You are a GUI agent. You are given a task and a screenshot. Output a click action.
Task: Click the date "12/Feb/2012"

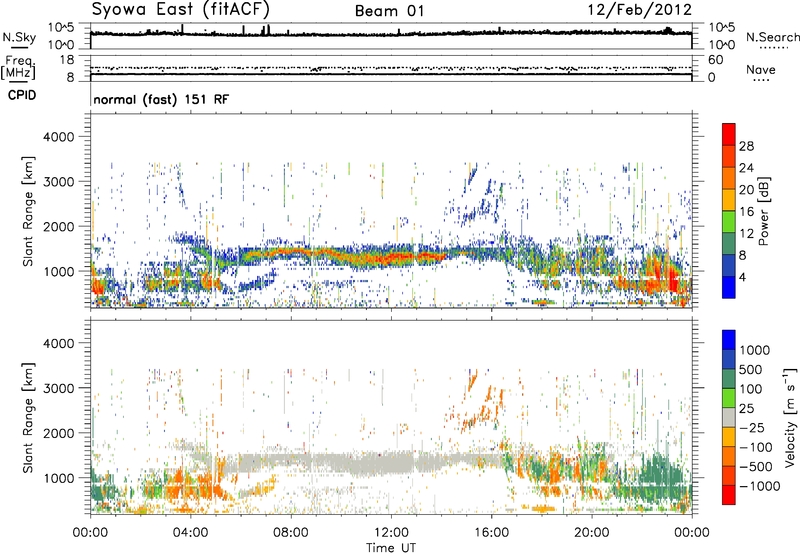640,9
